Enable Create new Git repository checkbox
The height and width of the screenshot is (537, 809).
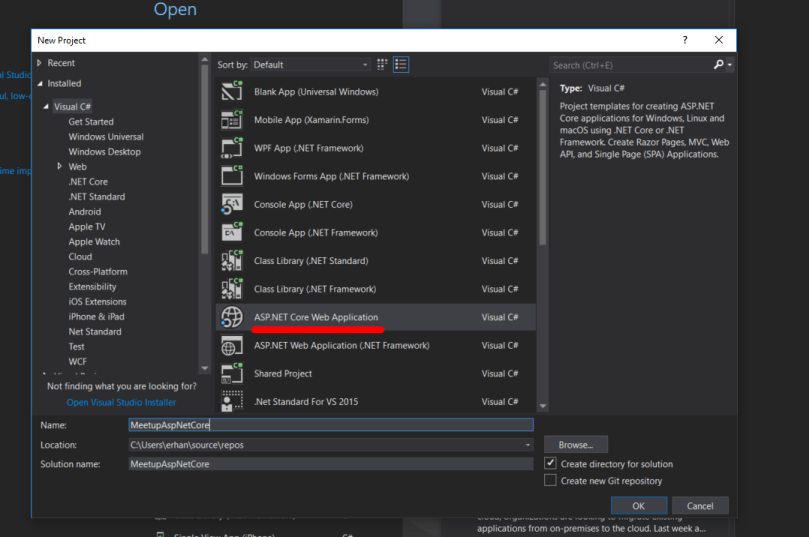550,481
